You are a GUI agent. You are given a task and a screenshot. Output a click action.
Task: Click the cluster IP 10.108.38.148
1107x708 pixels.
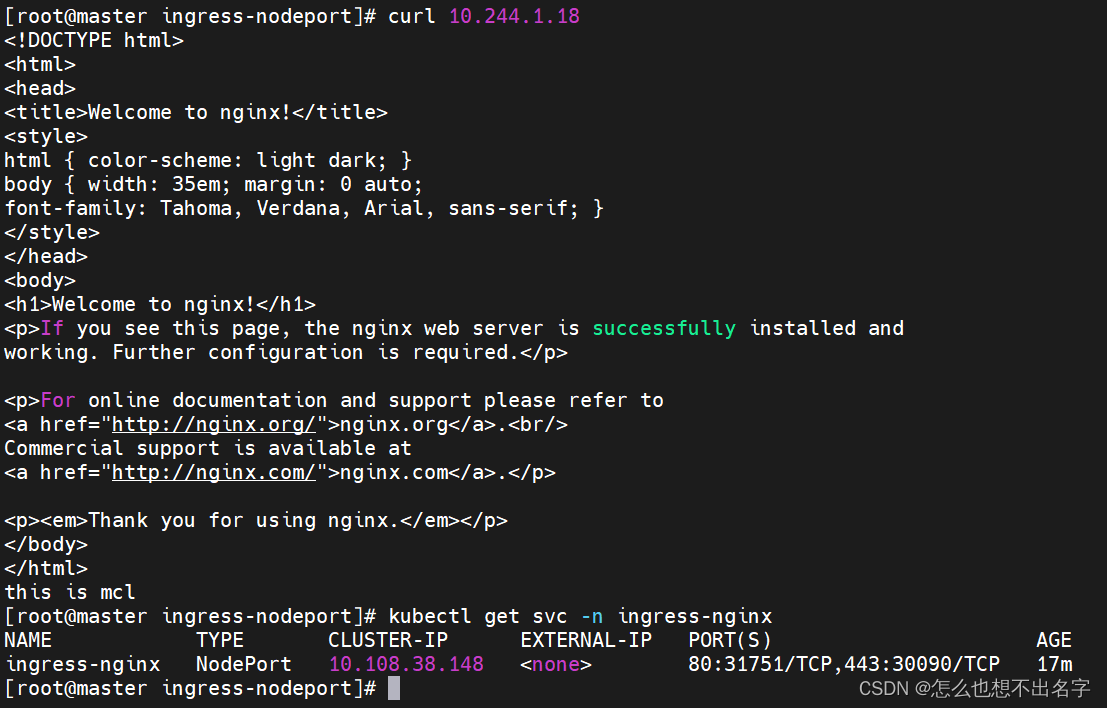pyautogui.click(x=406, y=664)
